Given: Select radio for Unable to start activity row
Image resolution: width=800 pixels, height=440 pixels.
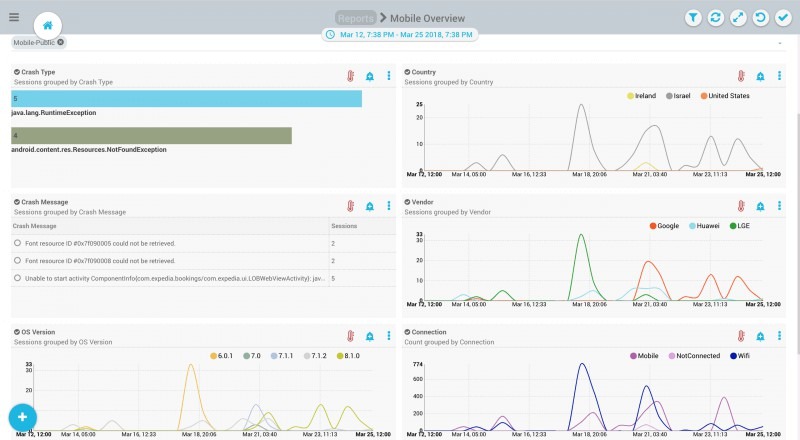Looking at the screenshot, I should coord(18,277).
